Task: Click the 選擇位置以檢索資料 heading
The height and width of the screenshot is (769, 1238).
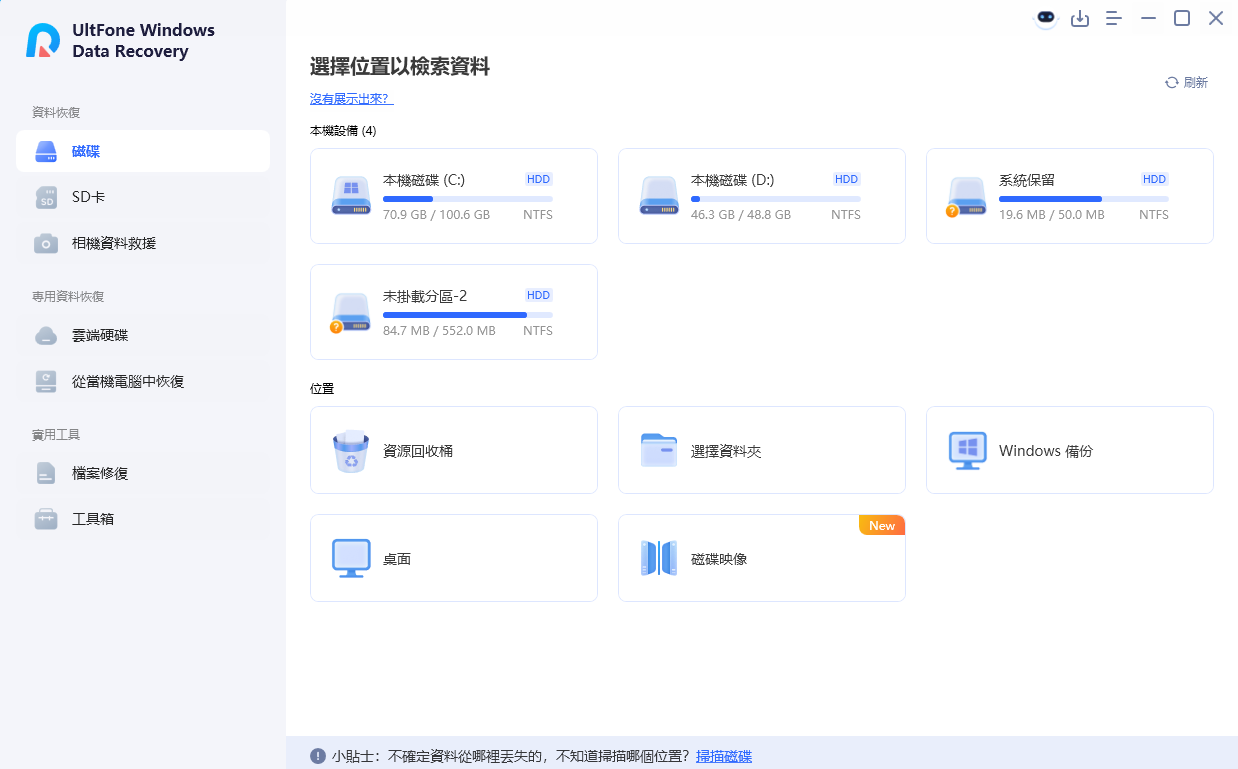Action: point(400,67)
